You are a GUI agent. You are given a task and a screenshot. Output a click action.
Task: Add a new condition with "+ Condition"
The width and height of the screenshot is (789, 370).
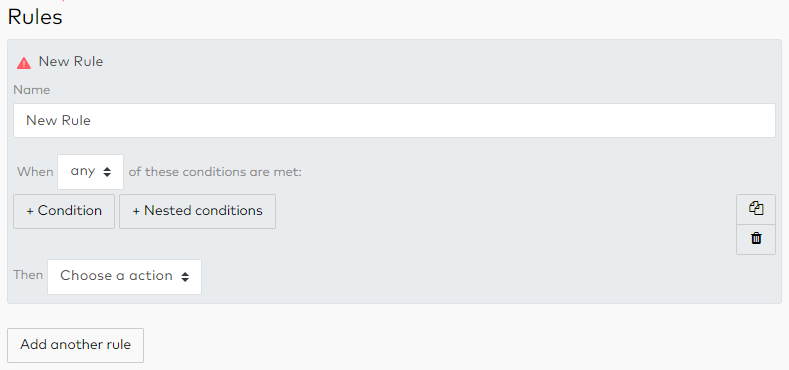click(64, 211)
